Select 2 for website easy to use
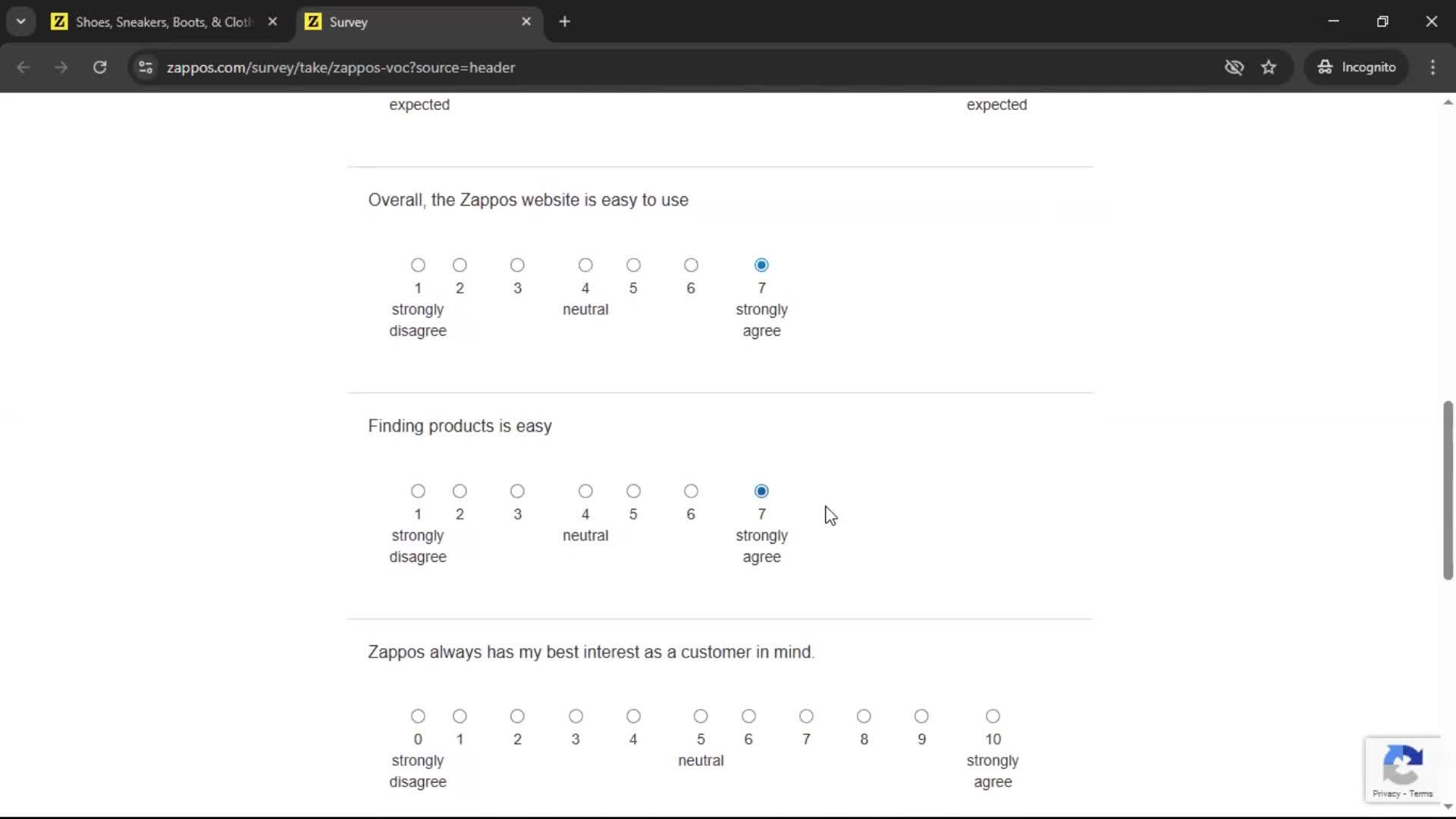The height and width of the screenshot is (819, 1456). click(x=460, y=265)
